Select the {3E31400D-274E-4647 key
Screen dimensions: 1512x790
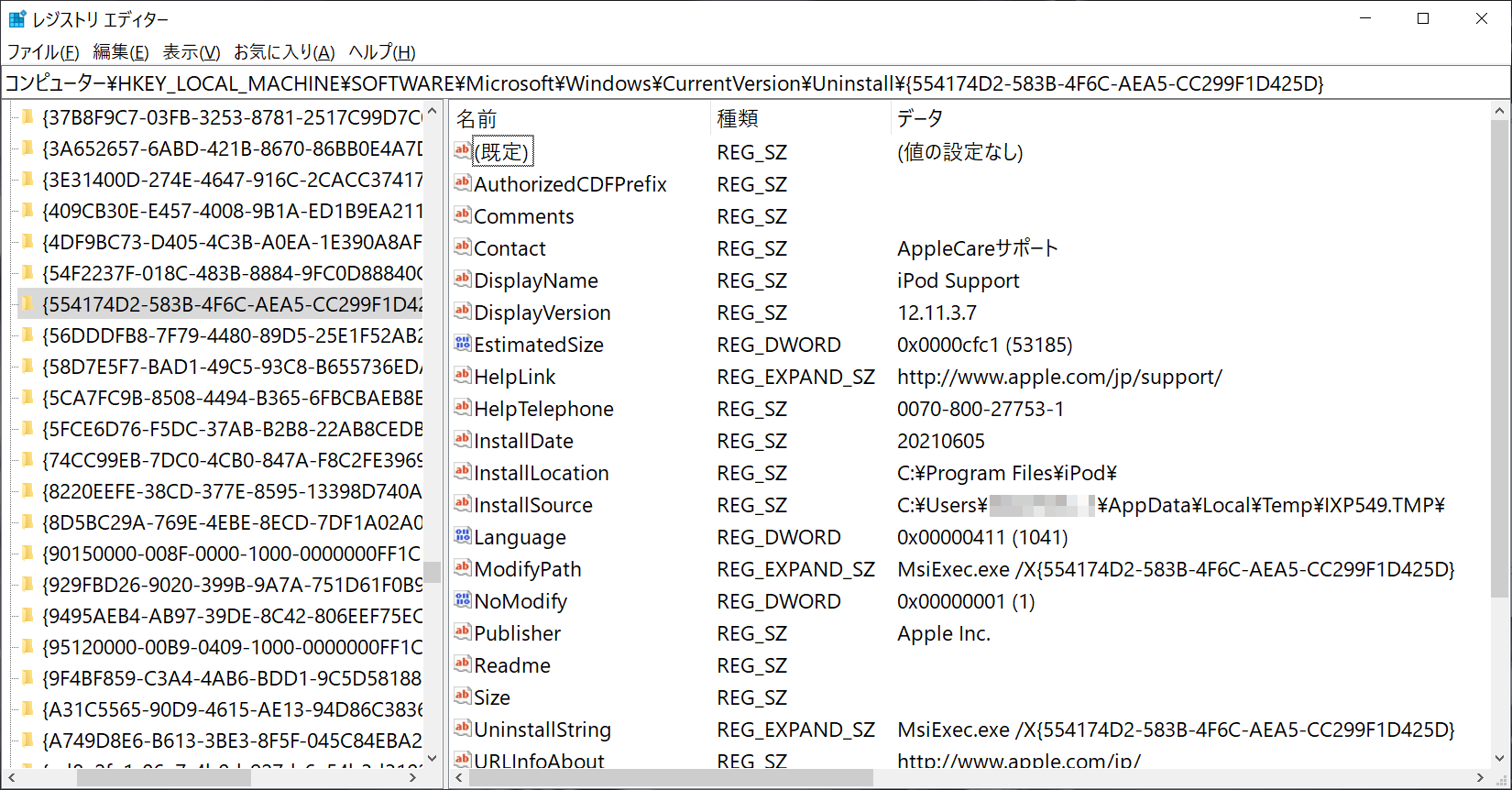[x=233, y=180]
